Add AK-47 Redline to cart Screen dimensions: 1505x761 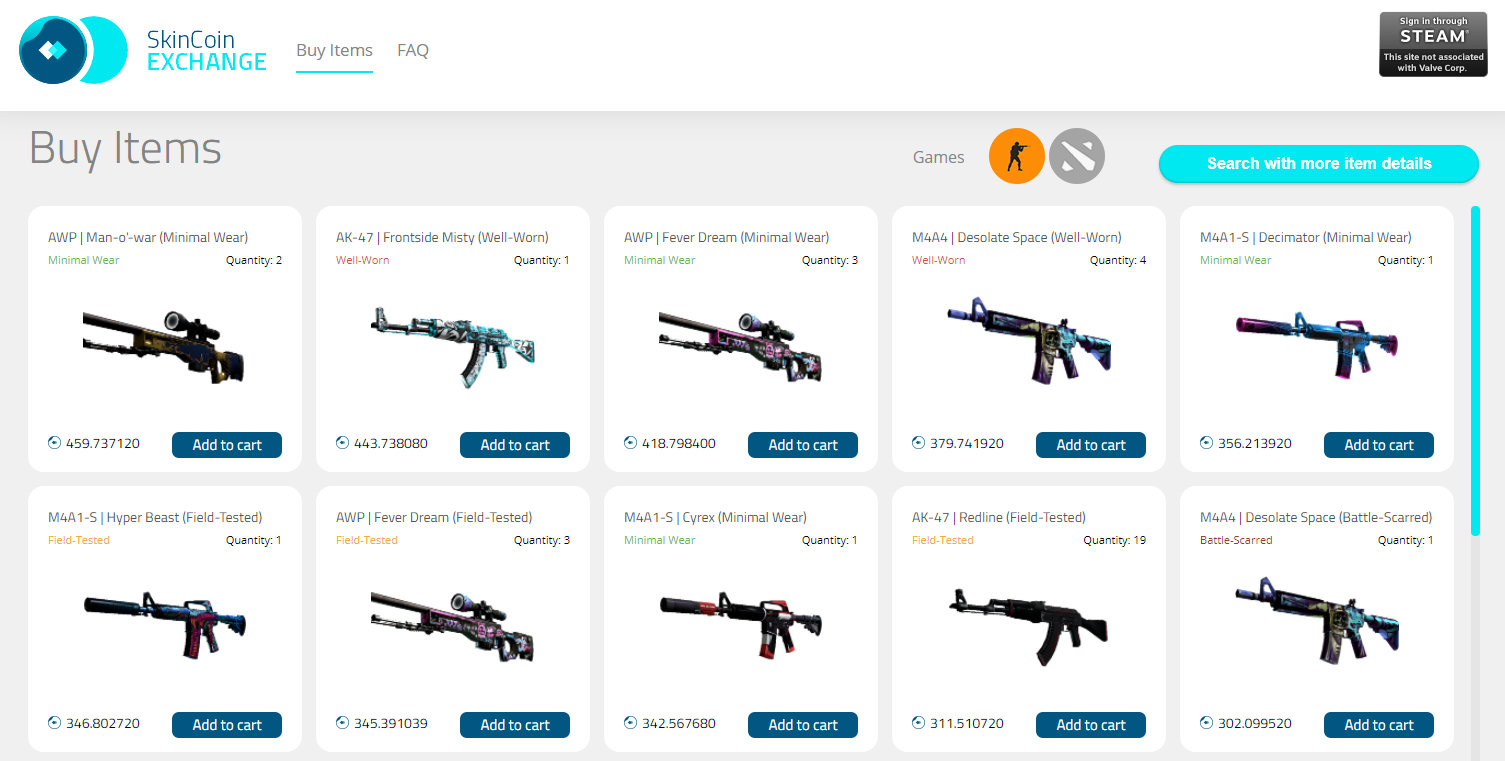click(x=1091, y=725)
